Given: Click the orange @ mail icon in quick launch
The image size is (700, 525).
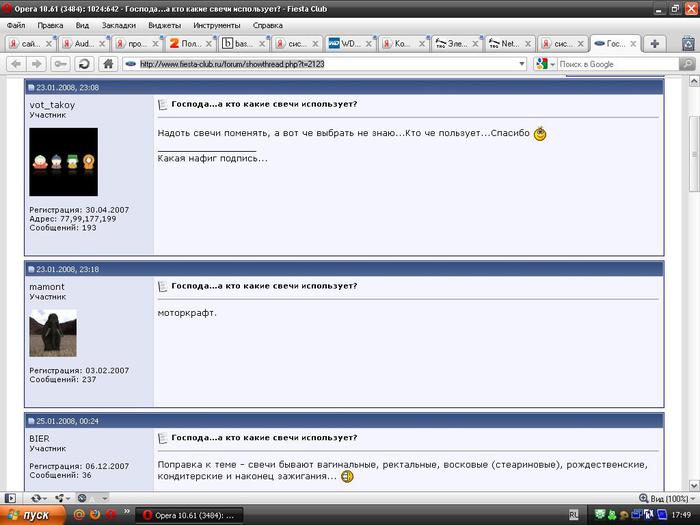Looking at the screenshot, I should [x=79, y=514].
